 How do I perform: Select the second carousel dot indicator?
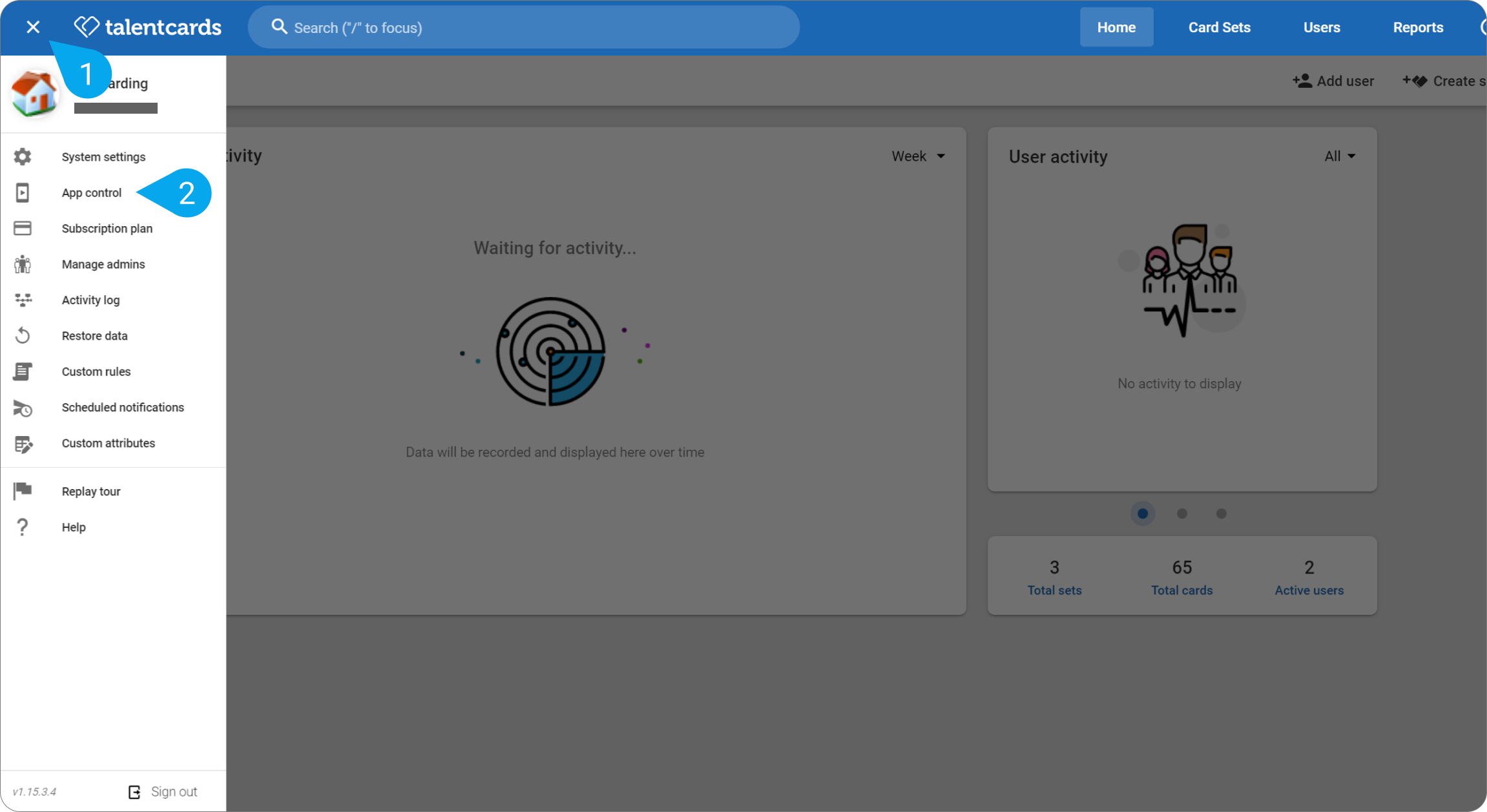(1182, 514)
